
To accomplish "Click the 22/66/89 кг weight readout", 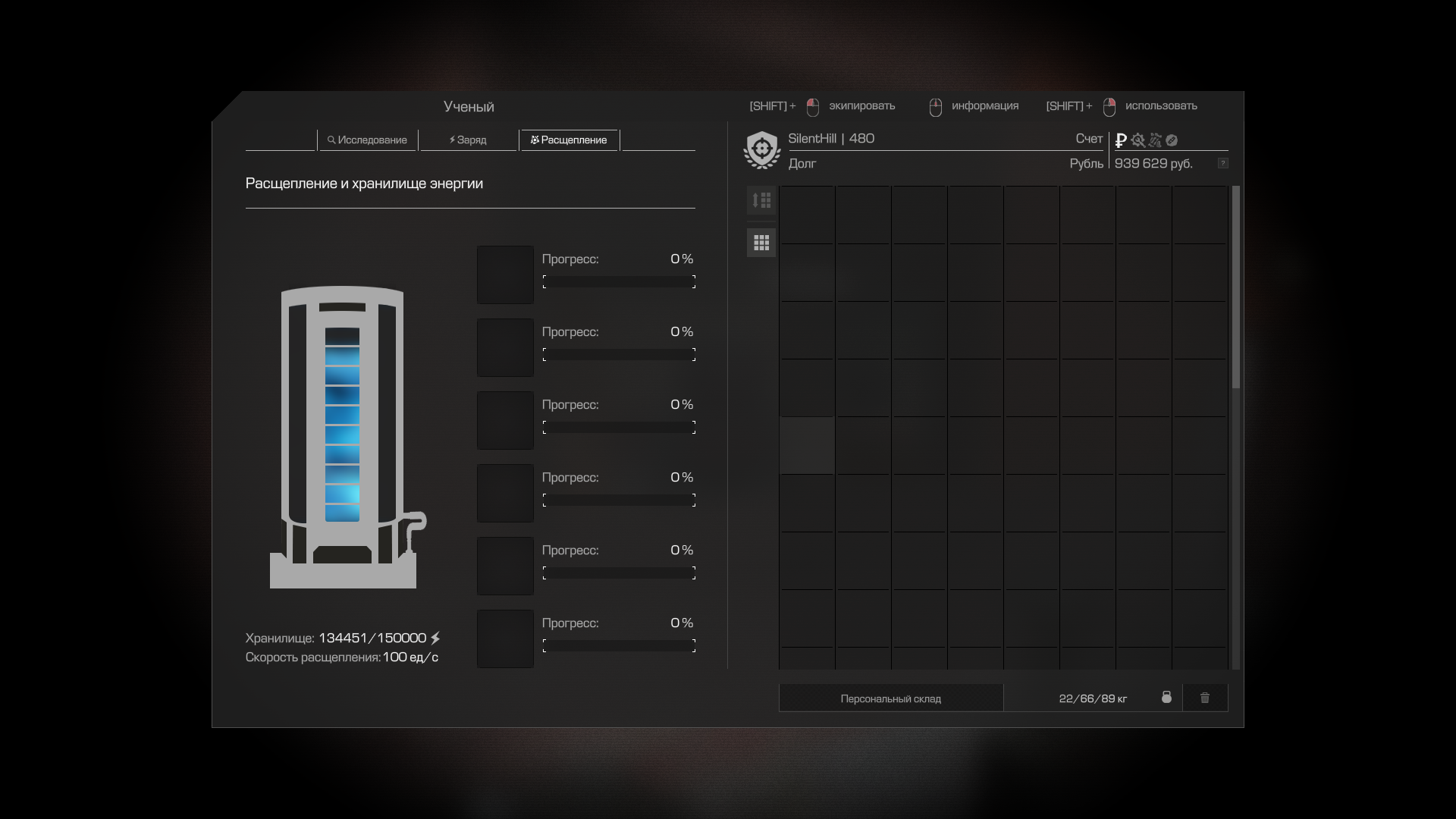I will (1093, 698).
